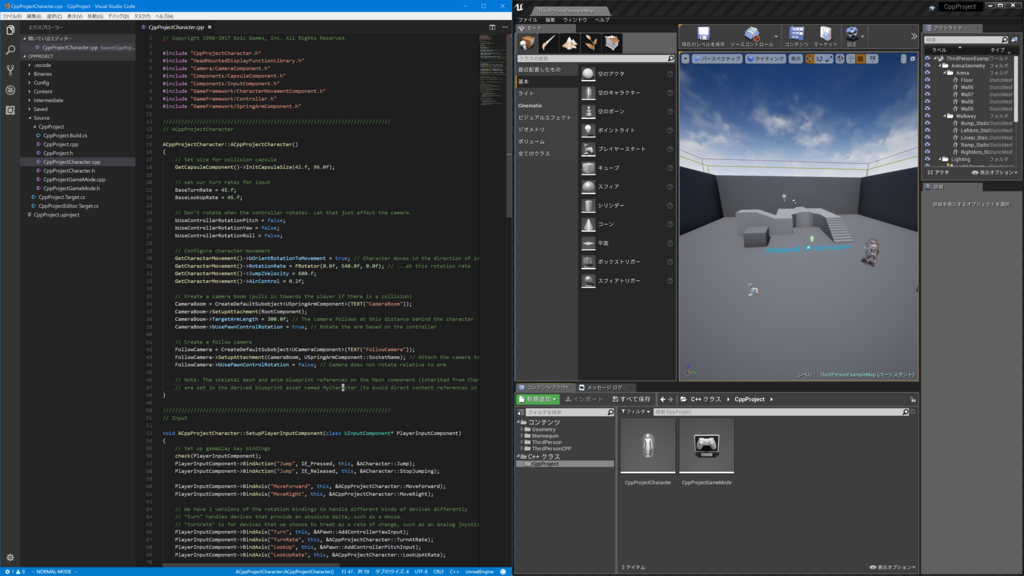
Task: Select the rotate gizmo tool in viewport
Action: 820,59
